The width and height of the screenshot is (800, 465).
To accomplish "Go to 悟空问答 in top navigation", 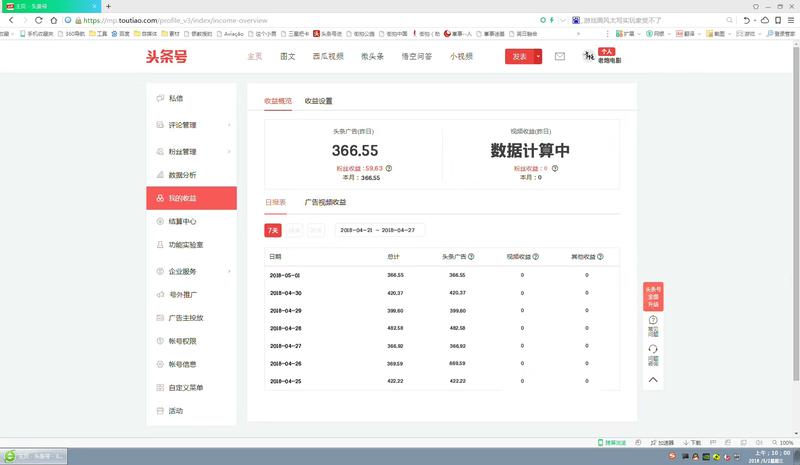I will [x=416, y=56].
